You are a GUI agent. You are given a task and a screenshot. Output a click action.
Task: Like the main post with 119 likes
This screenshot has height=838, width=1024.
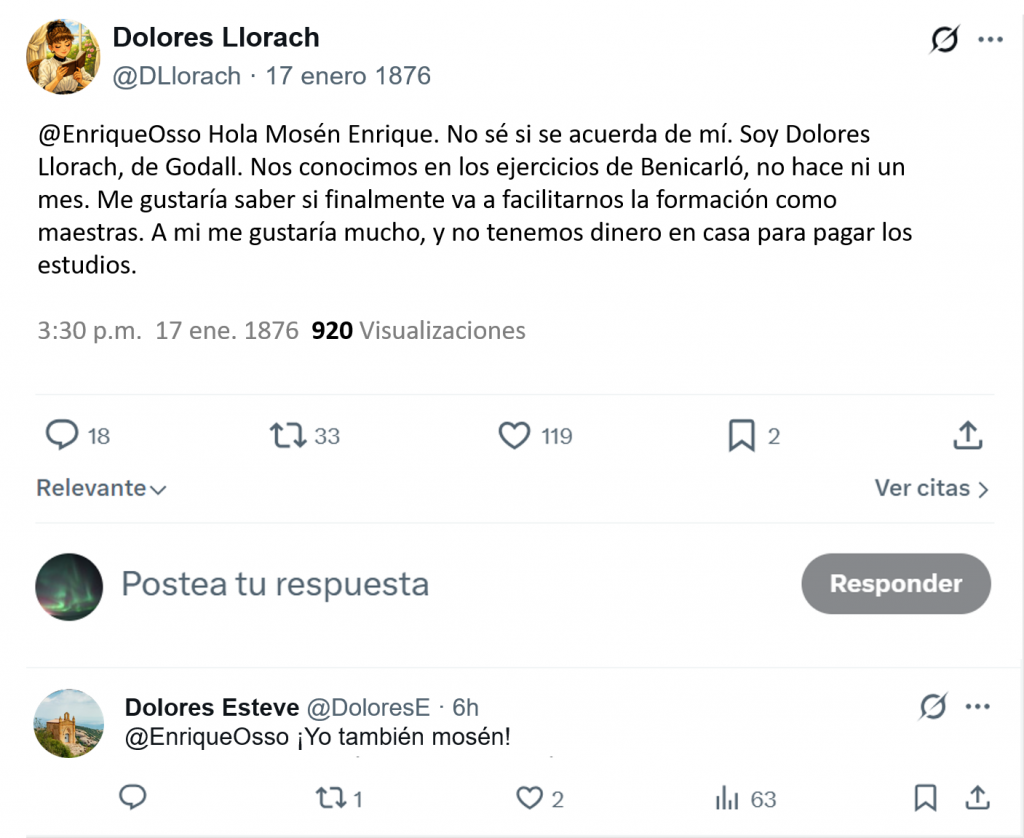[x=514, y=436]
